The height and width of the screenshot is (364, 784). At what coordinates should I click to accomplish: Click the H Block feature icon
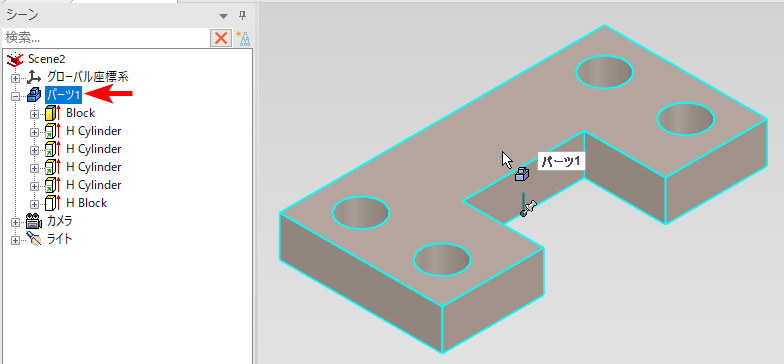(52, 203)
